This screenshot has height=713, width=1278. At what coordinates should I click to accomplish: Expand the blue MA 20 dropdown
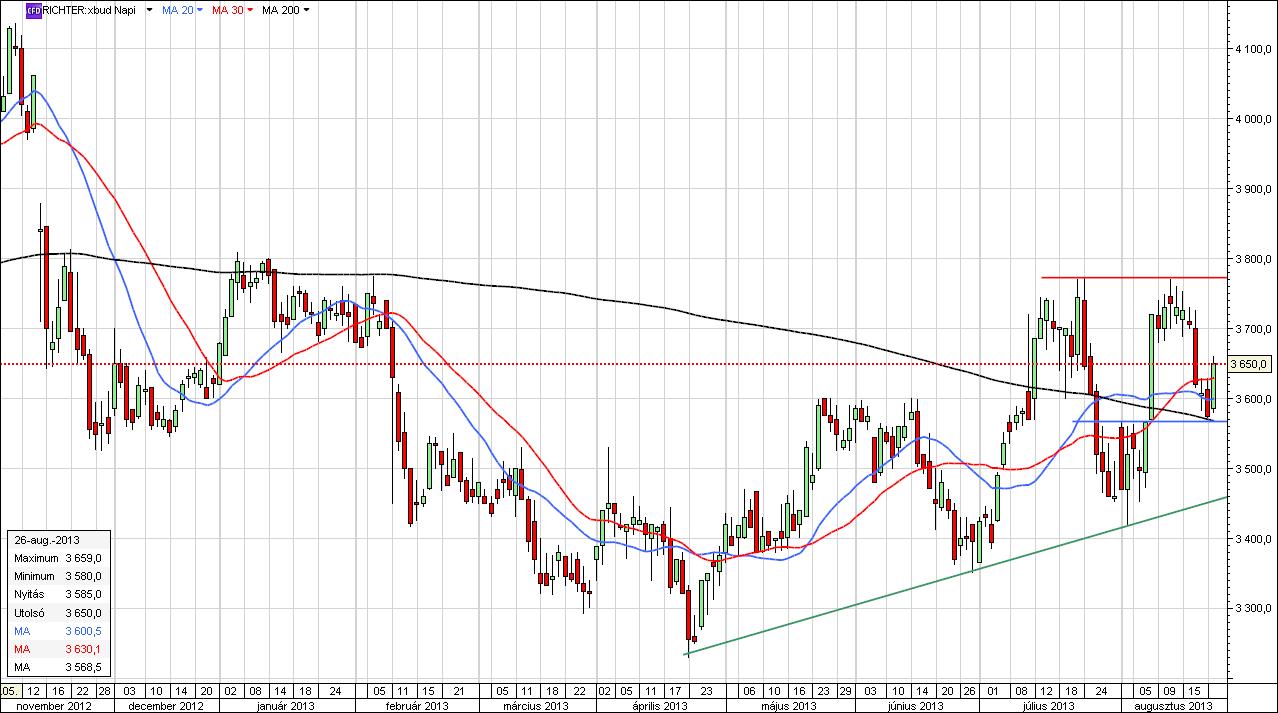pos(199,10)
